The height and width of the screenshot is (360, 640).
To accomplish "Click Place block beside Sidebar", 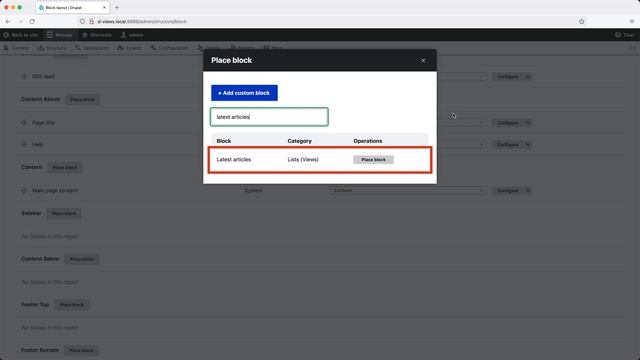I will tap(64, 213).
